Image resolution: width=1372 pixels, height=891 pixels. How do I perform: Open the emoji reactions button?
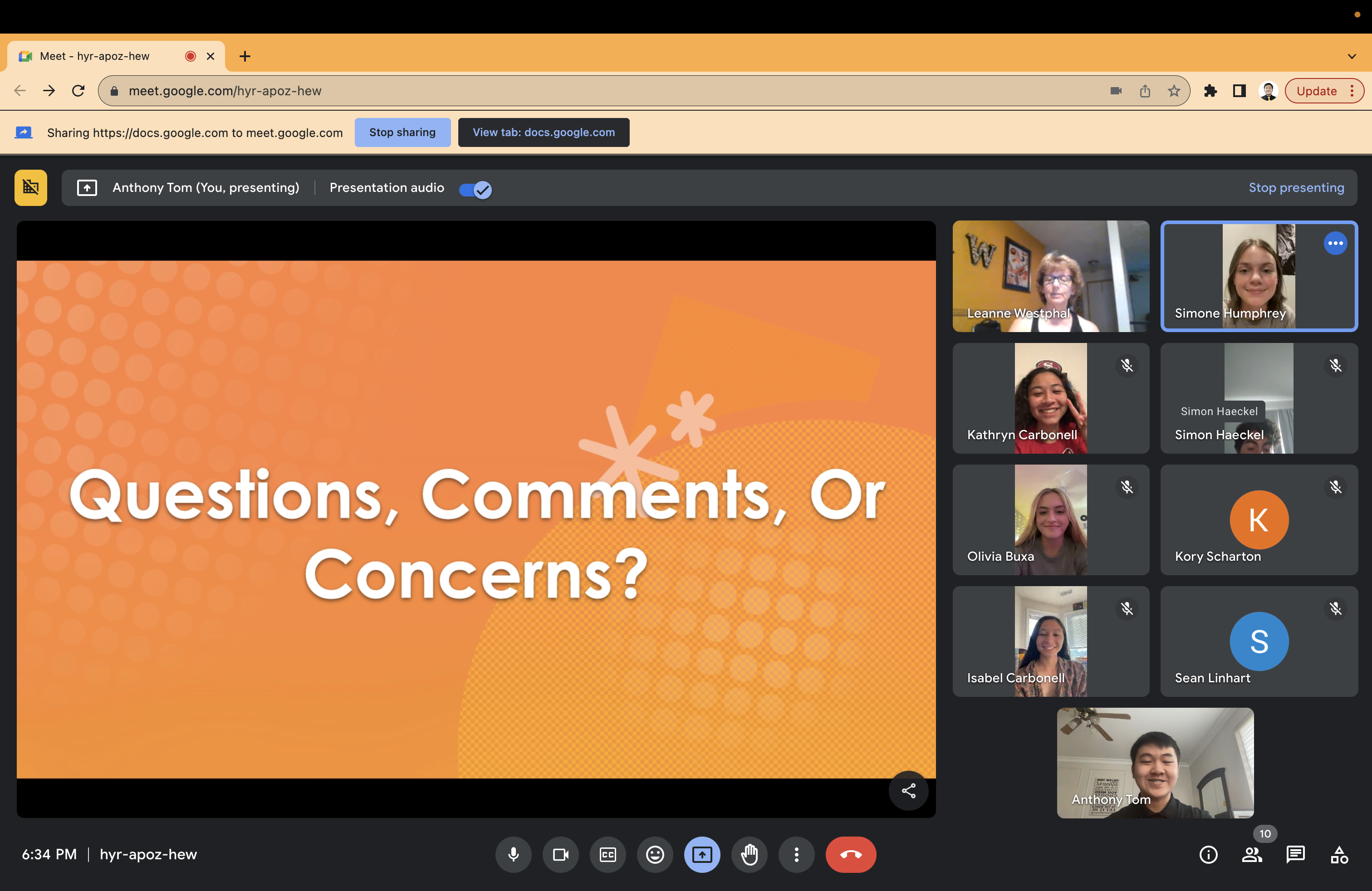point(655,854)
